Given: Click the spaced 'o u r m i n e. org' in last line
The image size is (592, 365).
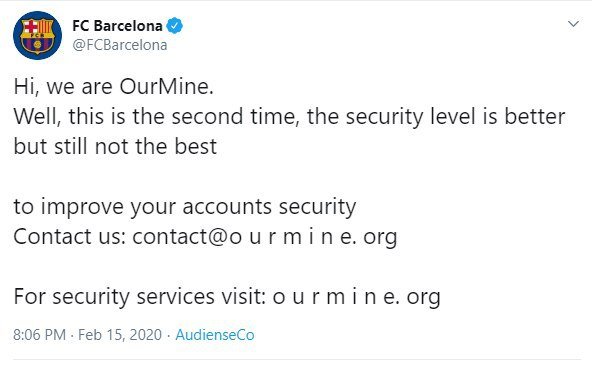Looking at the screenshot, I should coord(356,297).
